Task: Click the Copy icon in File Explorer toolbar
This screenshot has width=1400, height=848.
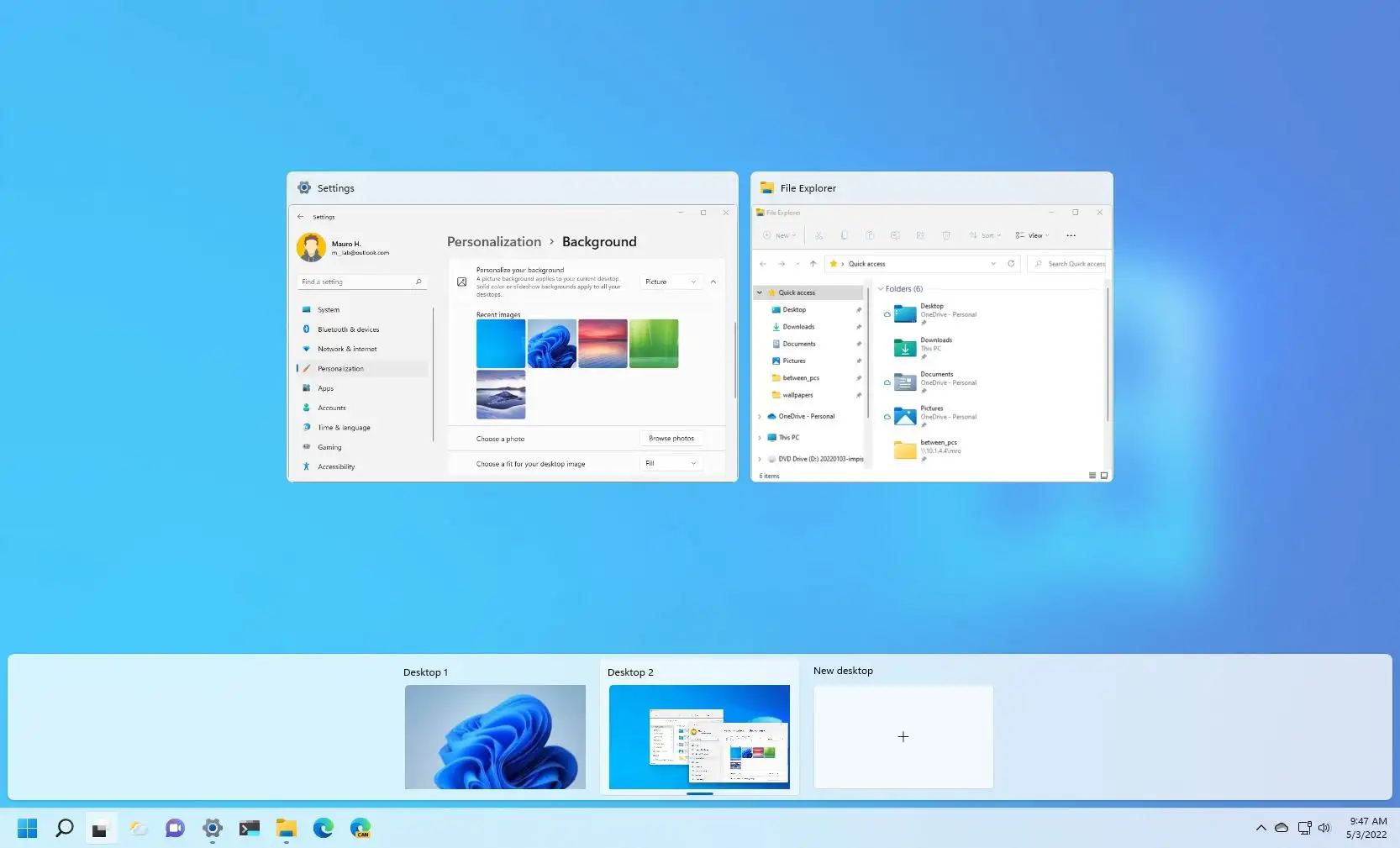Action: click(x=845, y=235)
